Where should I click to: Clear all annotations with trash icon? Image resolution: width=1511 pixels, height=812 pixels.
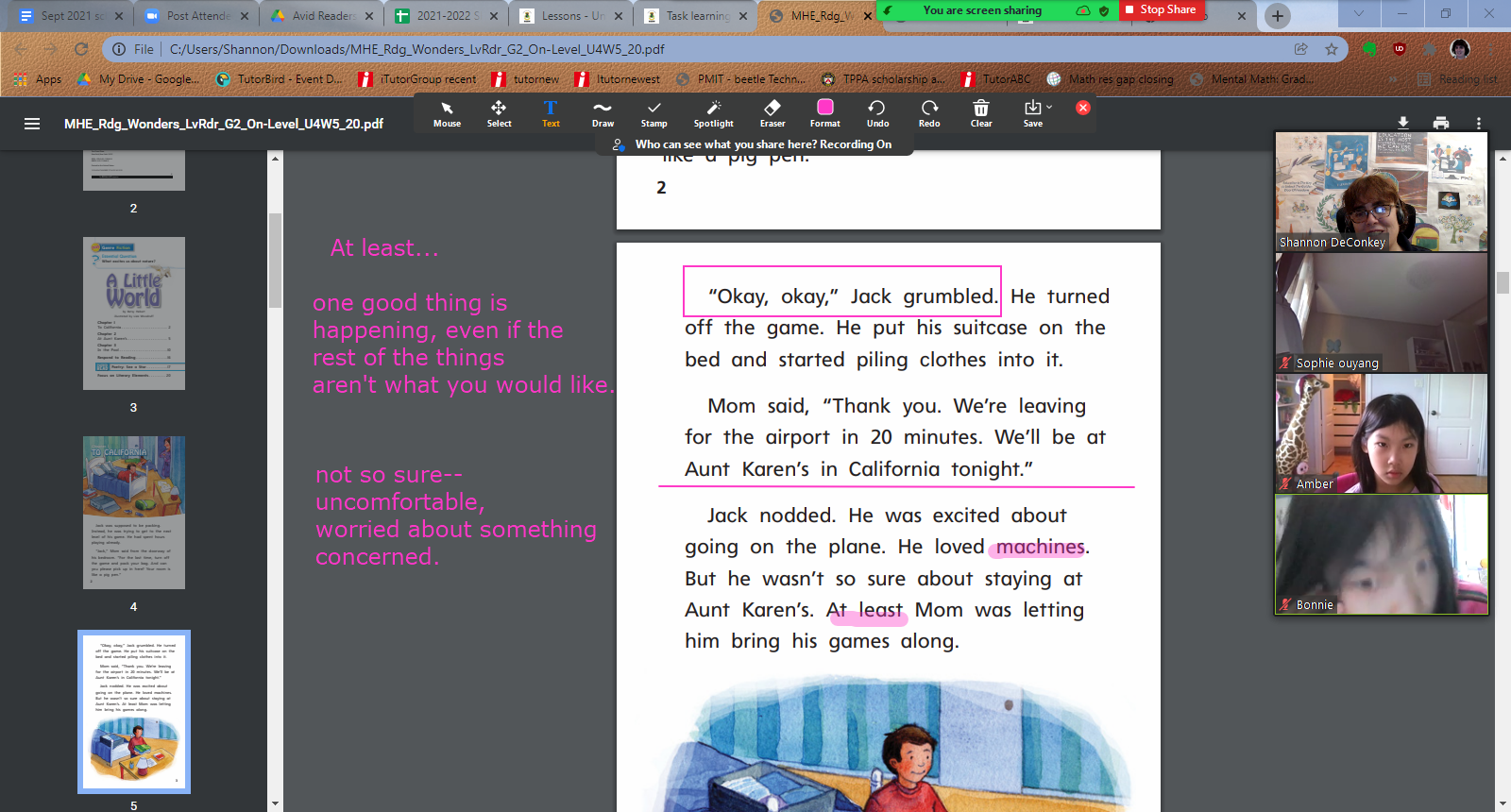[981, 113]
